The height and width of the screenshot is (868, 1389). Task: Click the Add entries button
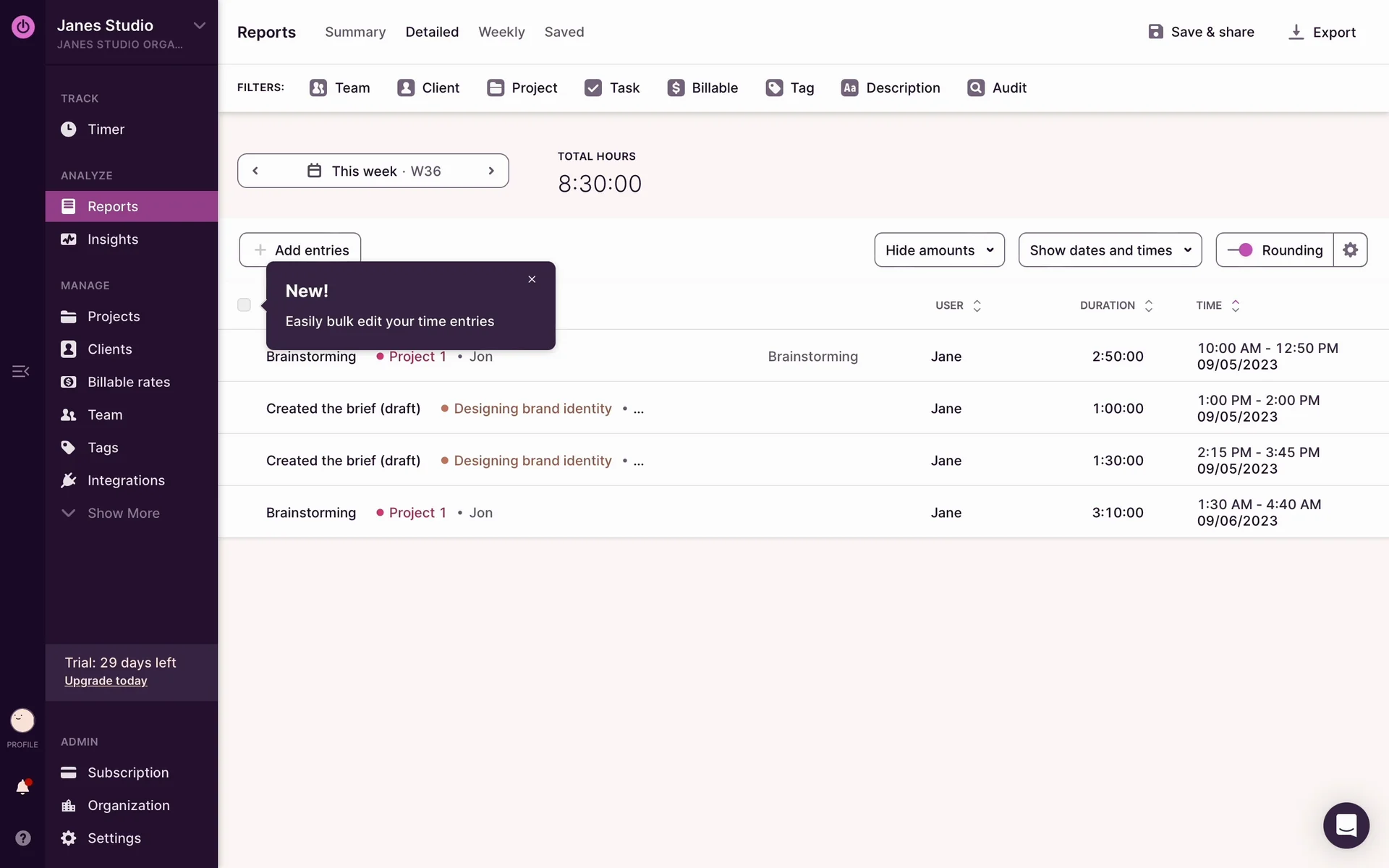tap(299, 250)
